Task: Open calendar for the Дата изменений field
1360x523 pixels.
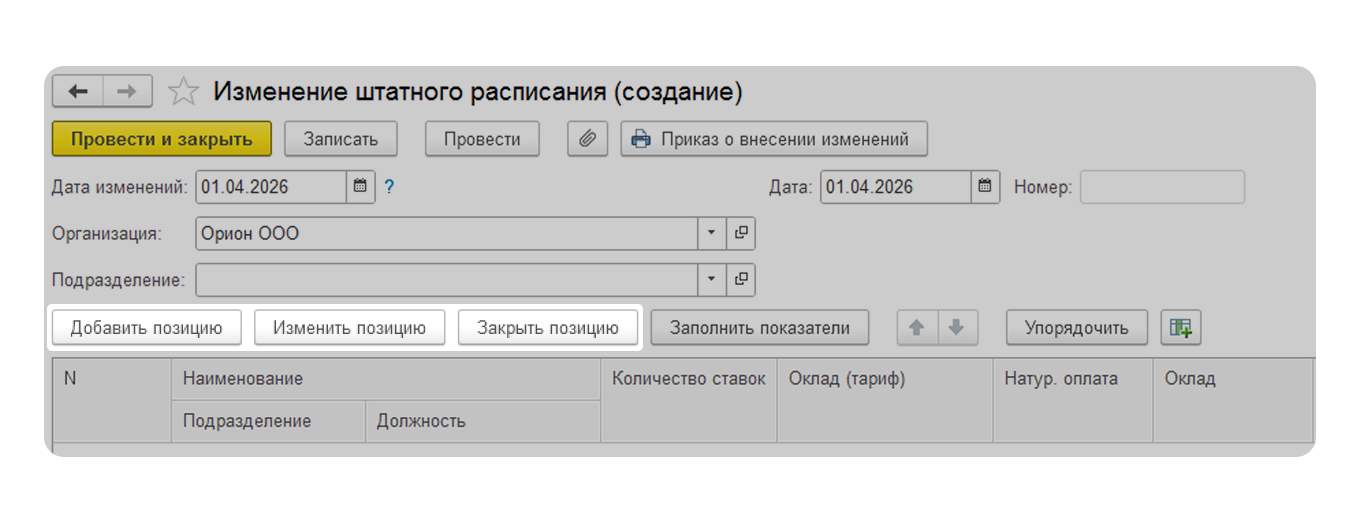Action: click(x=361, y=187)
